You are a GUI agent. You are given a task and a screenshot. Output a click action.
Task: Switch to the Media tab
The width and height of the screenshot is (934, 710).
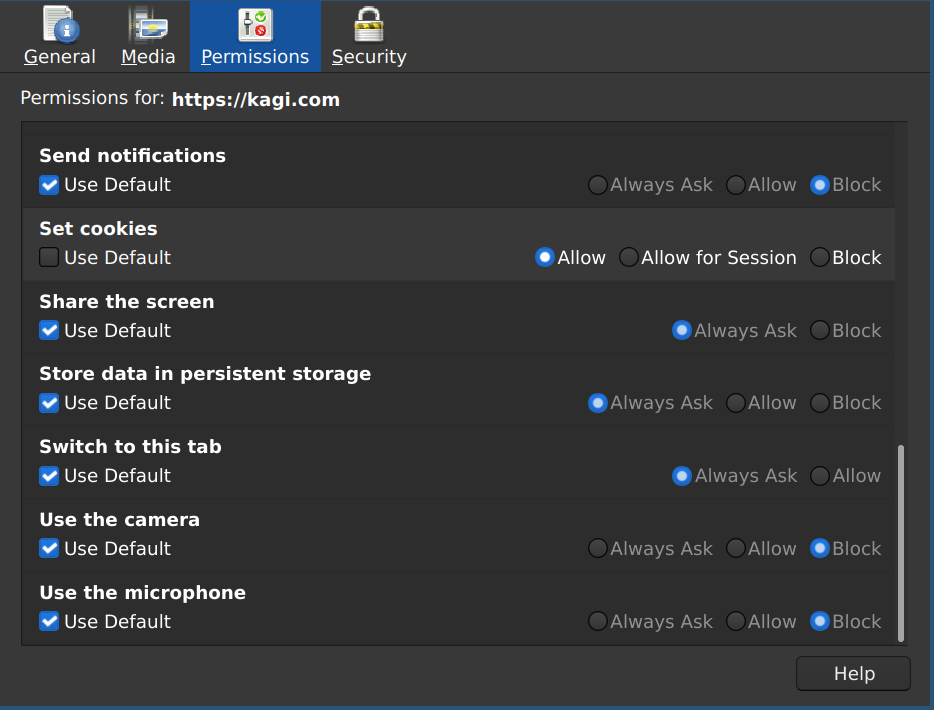pos(148,57)
